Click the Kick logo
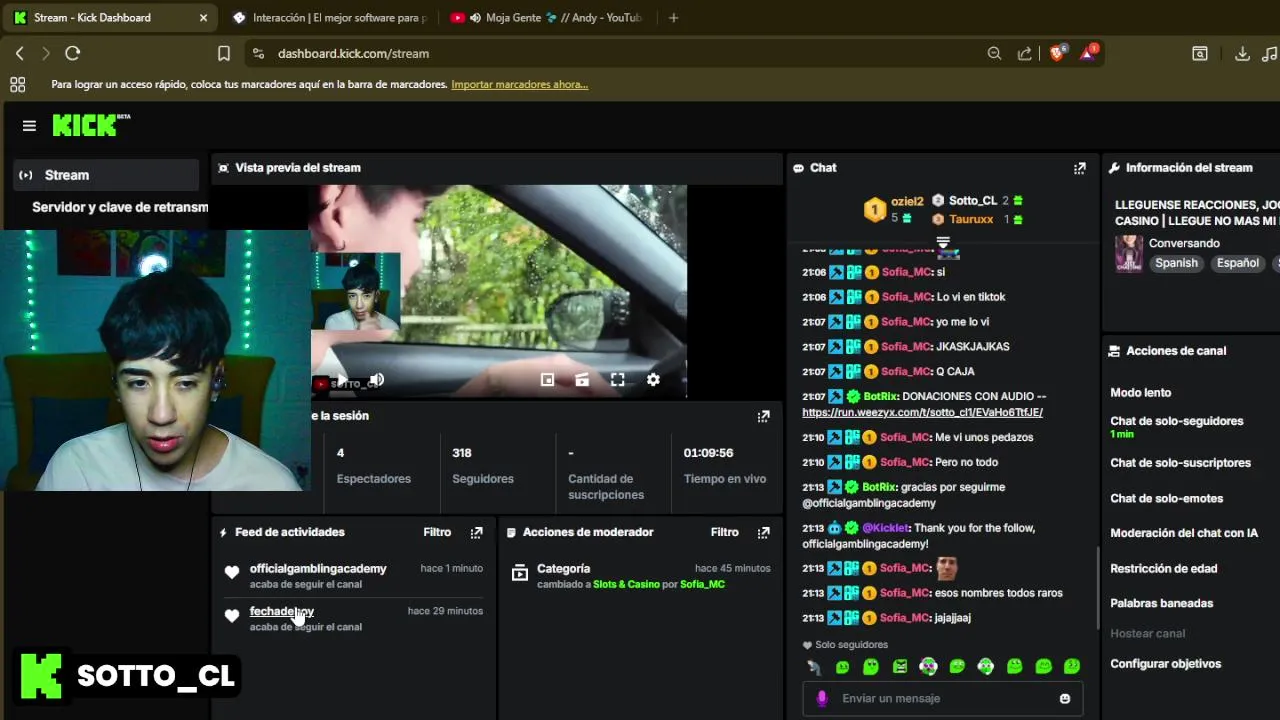 [91, 125]
